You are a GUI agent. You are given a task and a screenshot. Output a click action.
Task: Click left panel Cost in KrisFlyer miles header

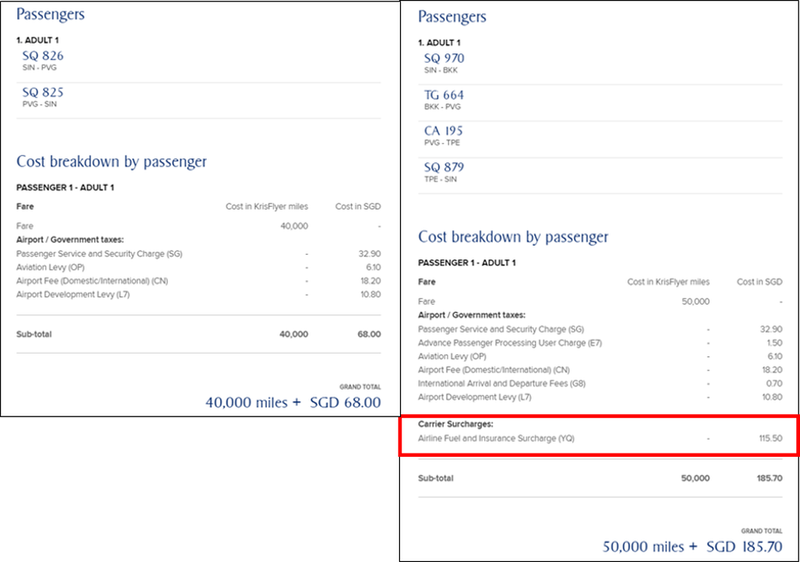[267, 207]
